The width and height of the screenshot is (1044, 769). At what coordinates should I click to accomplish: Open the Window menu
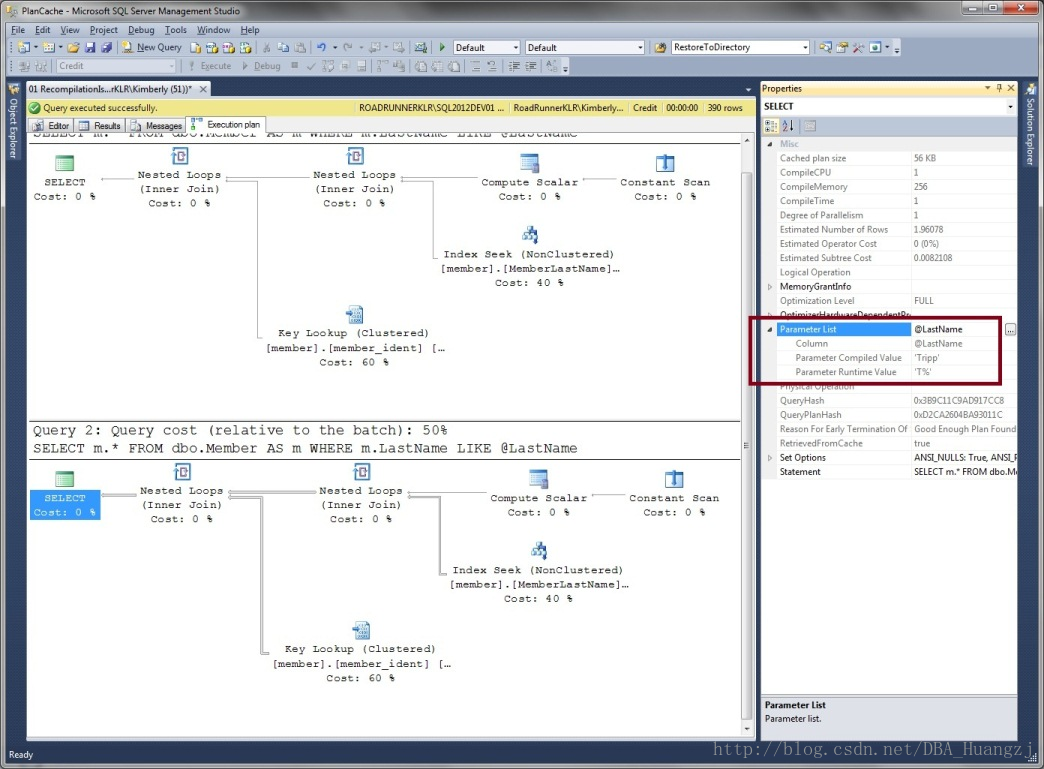pyautogui.click(x=213, y=30)
